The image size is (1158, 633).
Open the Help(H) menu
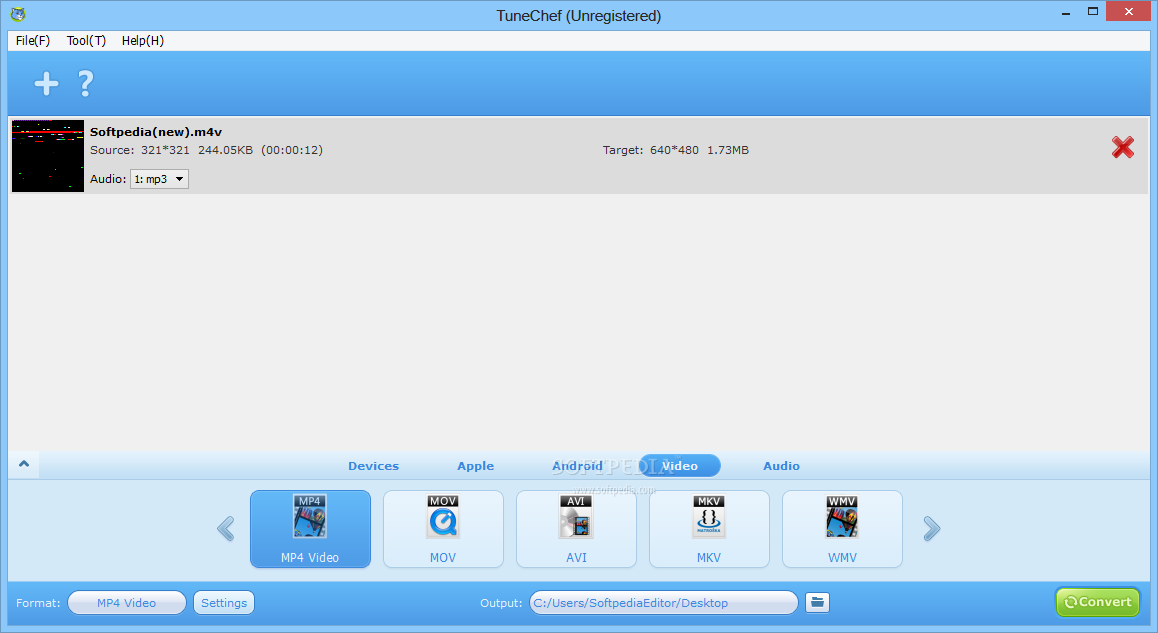click(143, 41)
